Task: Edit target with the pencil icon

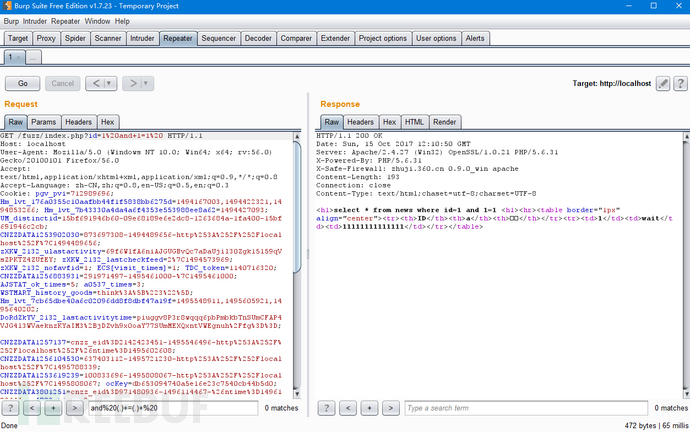Action: coord(663,83)
